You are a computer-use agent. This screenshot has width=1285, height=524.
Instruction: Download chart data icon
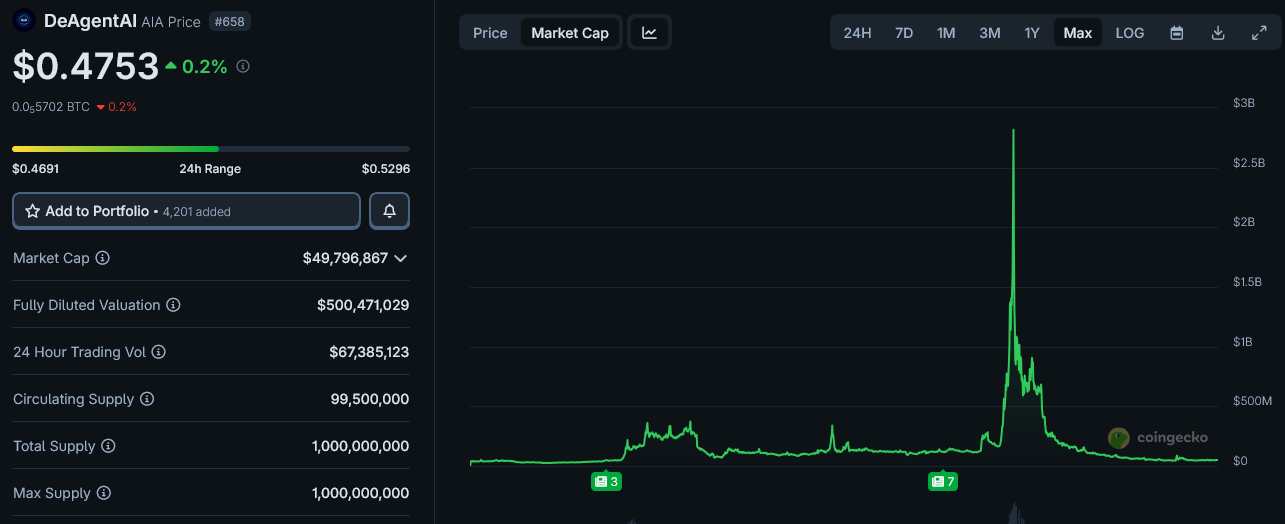1218,33
